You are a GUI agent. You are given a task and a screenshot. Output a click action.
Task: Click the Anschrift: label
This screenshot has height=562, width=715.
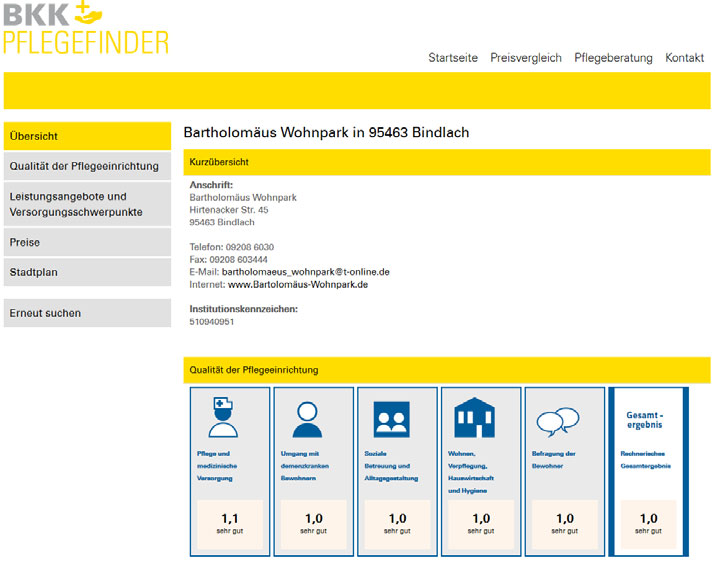[211, 185]
